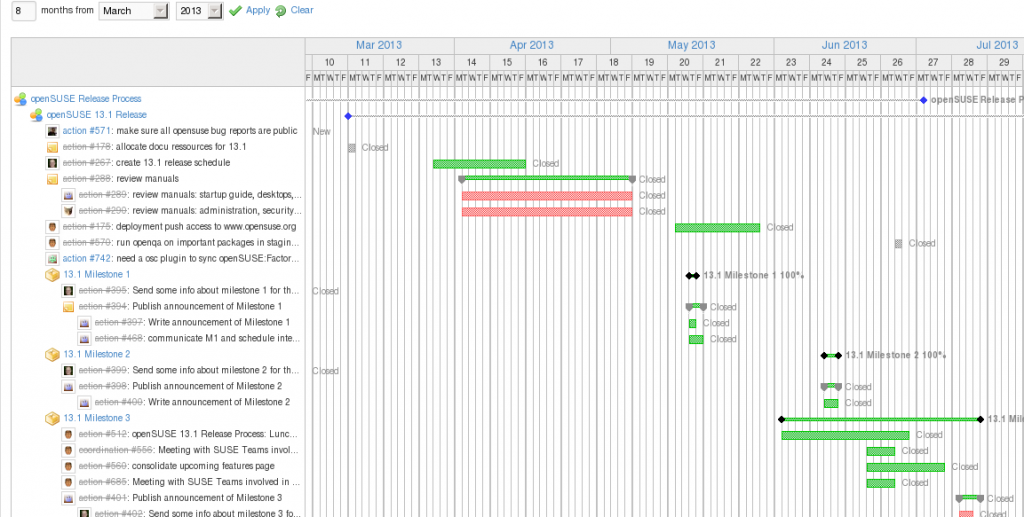Click the avatar beside action #401

point(69,498)
